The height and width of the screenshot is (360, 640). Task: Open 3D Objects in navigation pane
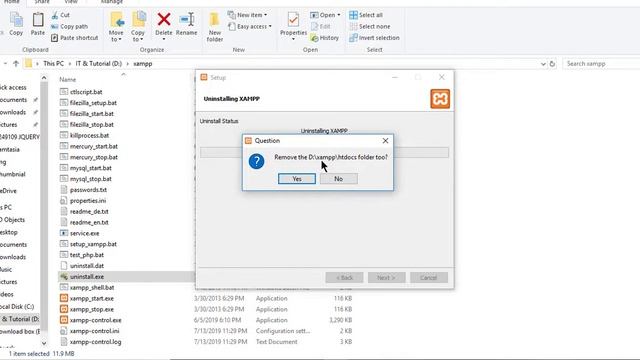13,220
